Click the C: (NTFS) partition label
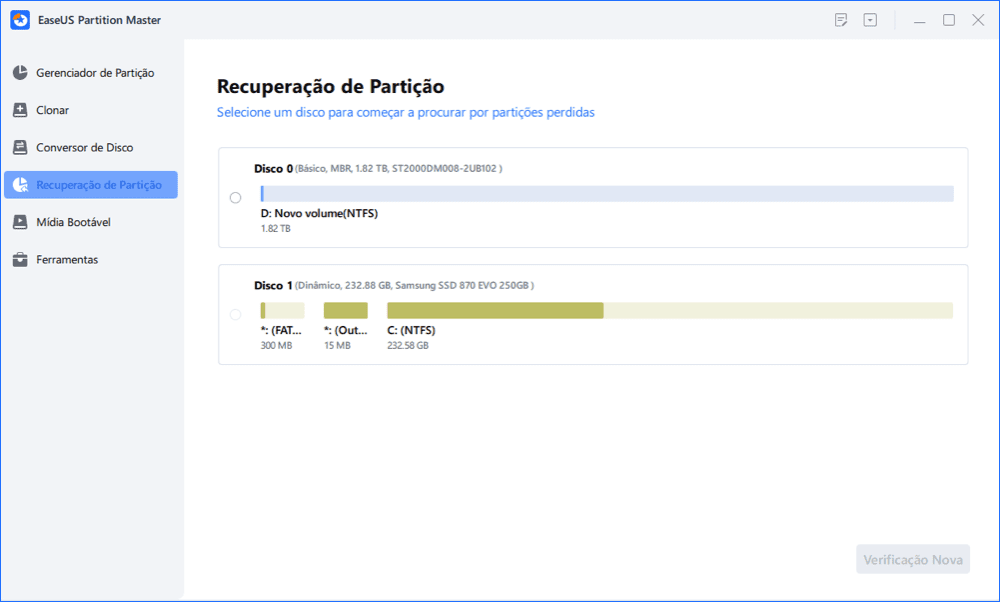Viewport: 1000px width, 602px height. [x=411, y=330]
